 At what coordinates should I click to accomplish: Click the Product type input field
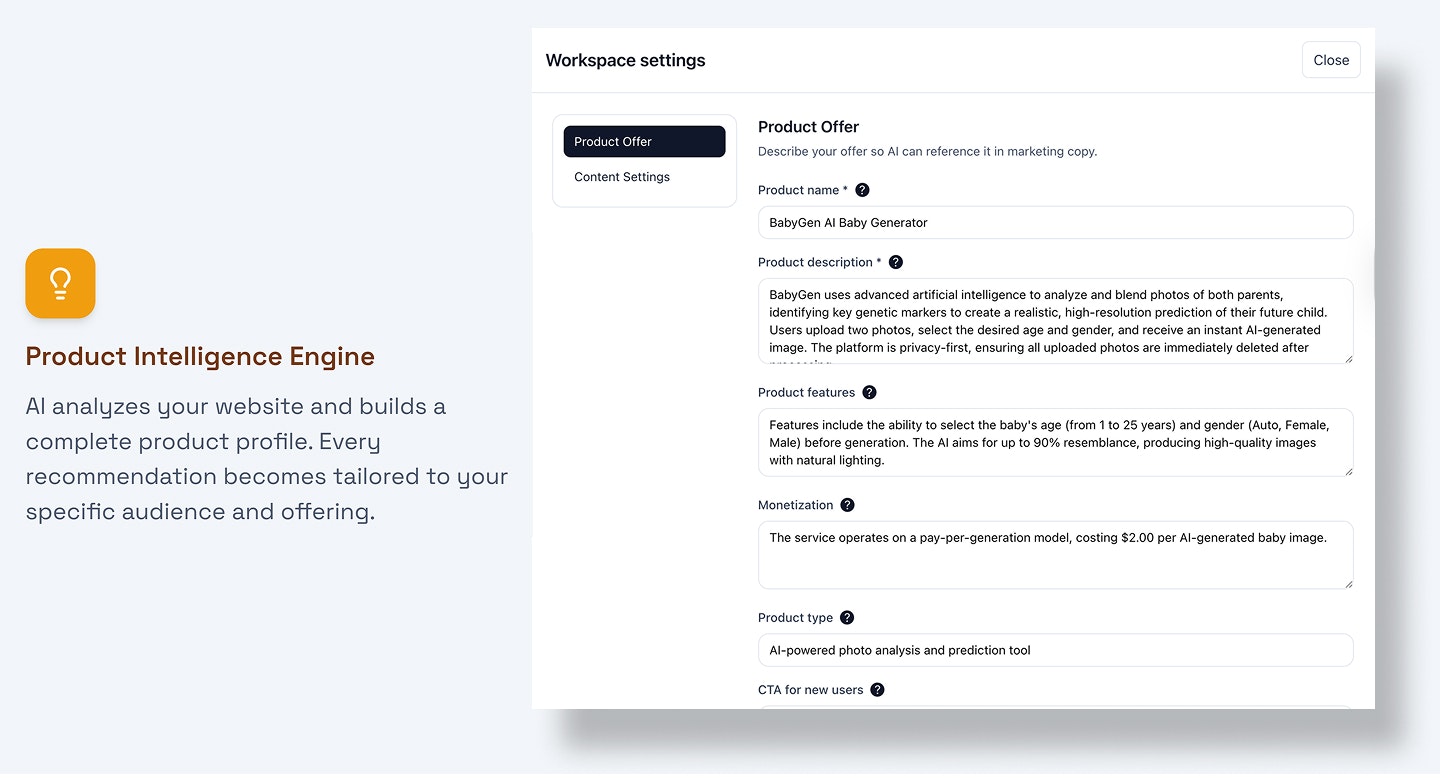coord(1055,650)
